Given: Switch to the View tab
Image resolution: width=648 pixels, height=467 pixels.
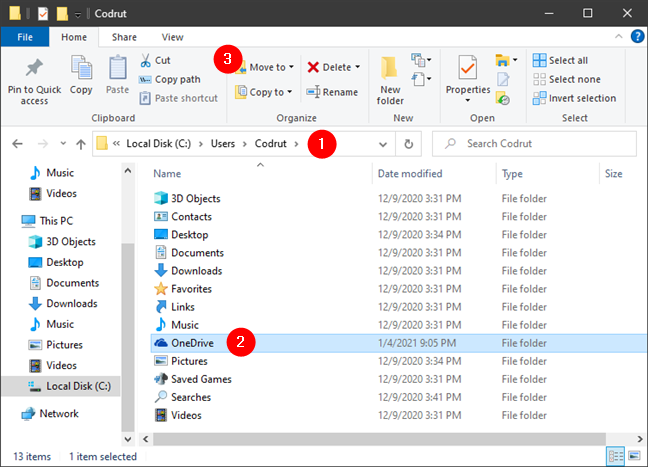Looking at the screenshot, I should point(172,37).
